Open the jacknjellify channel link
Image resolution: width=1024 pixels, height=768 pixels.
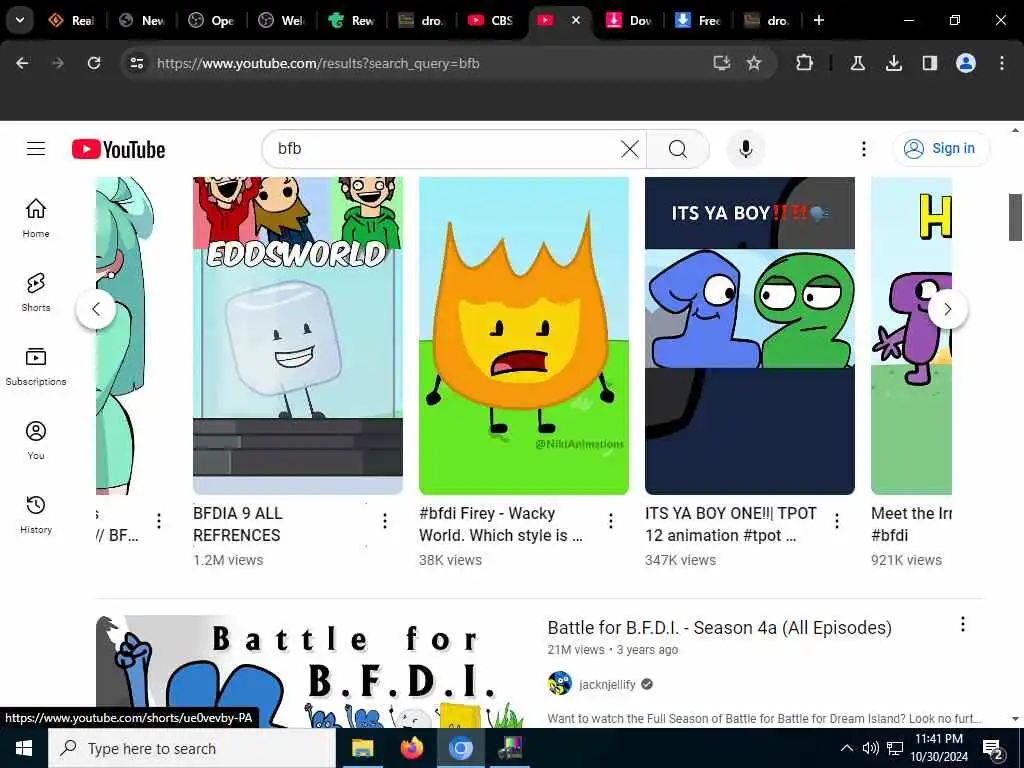[607, 684]
